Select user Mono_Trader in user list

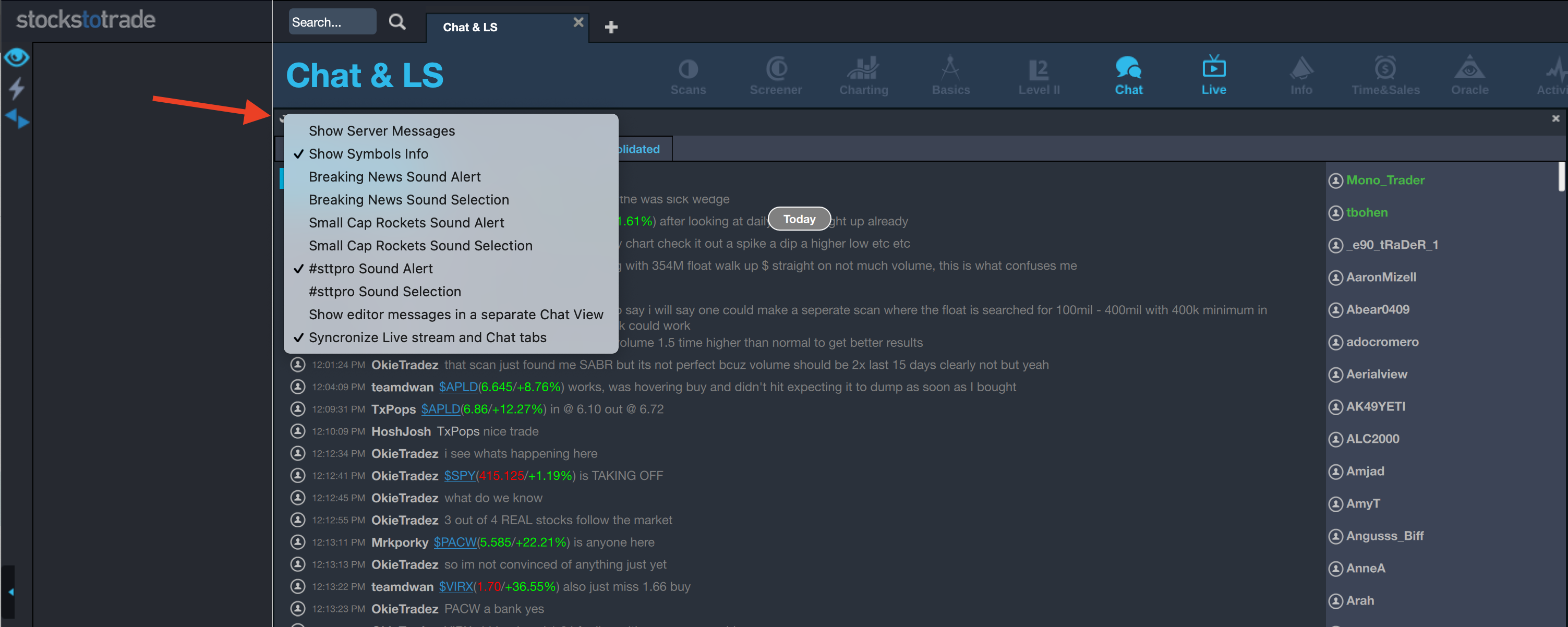tap(1385, 180)
